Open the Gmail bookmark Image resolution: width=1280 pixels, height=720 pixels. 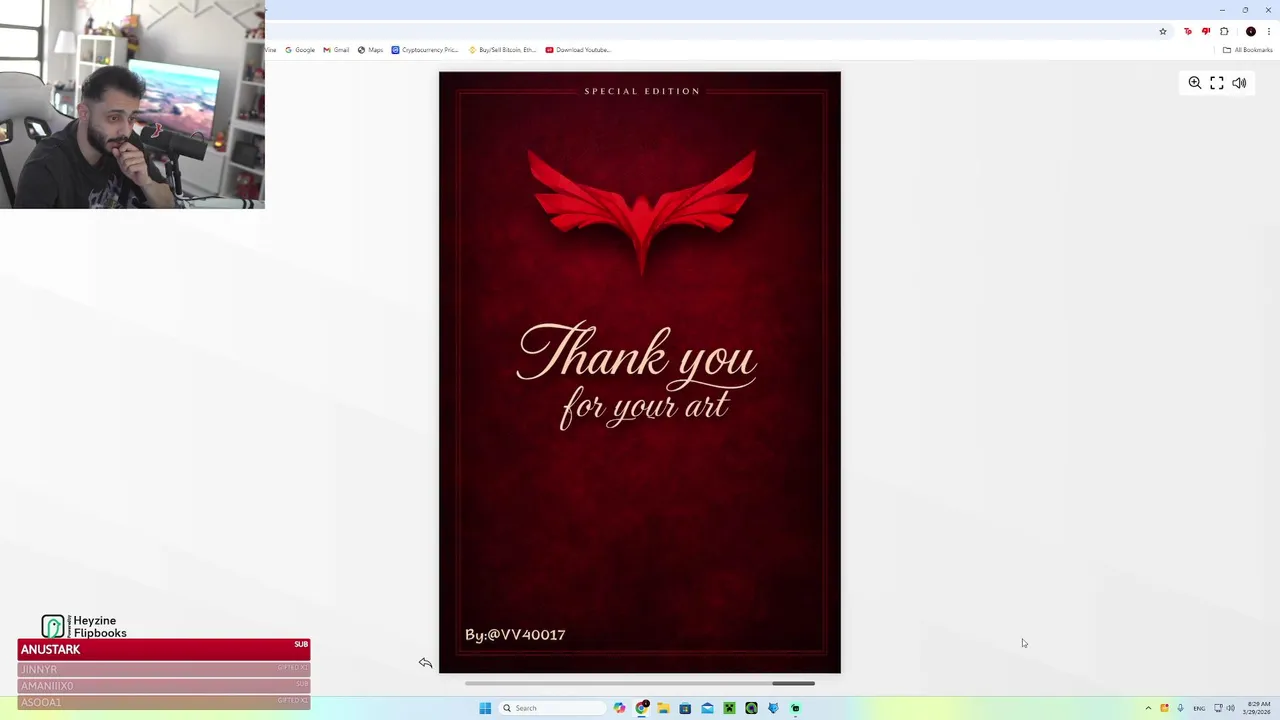point(336,50)
